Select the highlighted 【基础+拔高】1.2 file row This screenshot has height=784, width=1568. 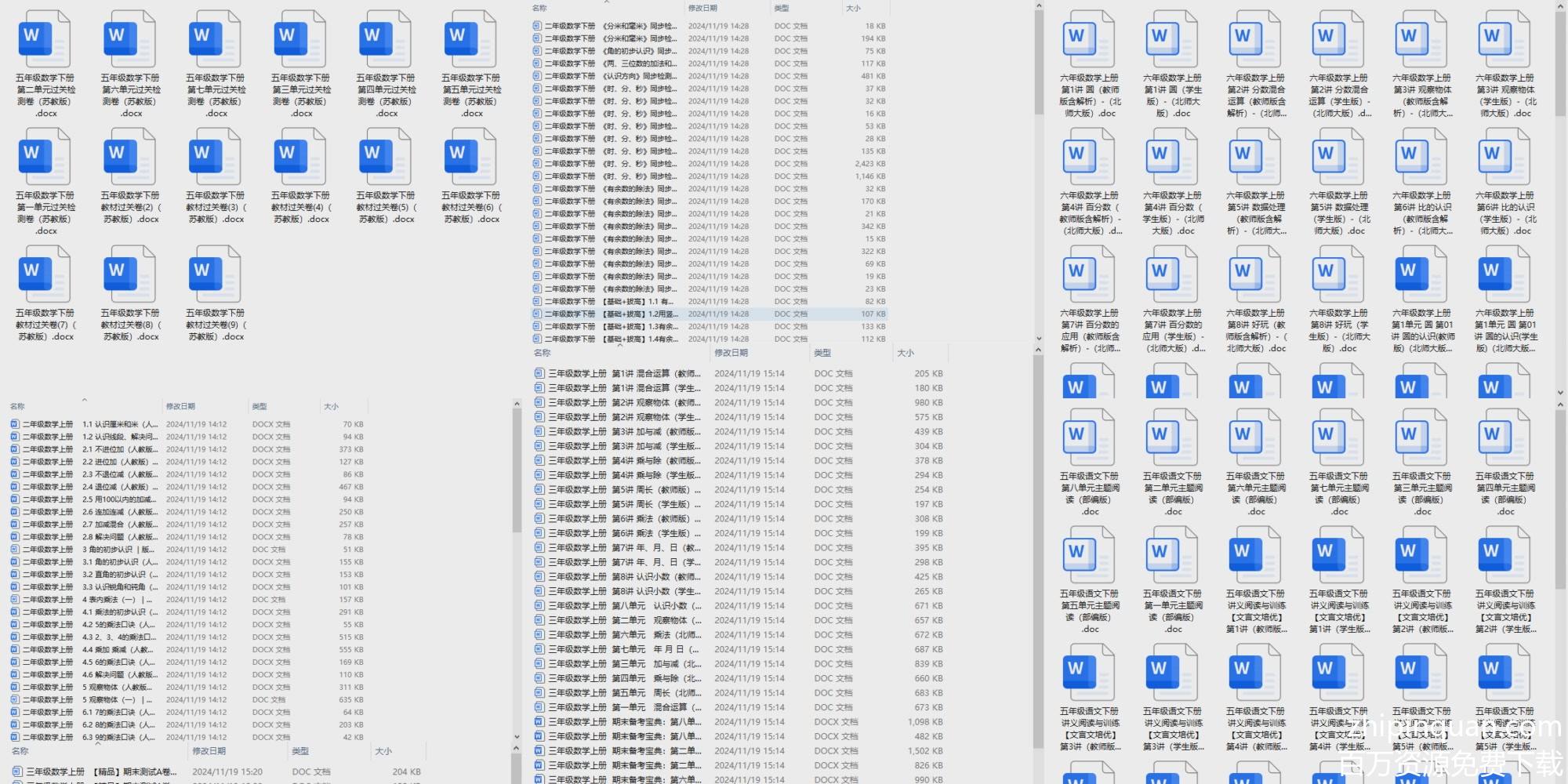click(612, 314)
